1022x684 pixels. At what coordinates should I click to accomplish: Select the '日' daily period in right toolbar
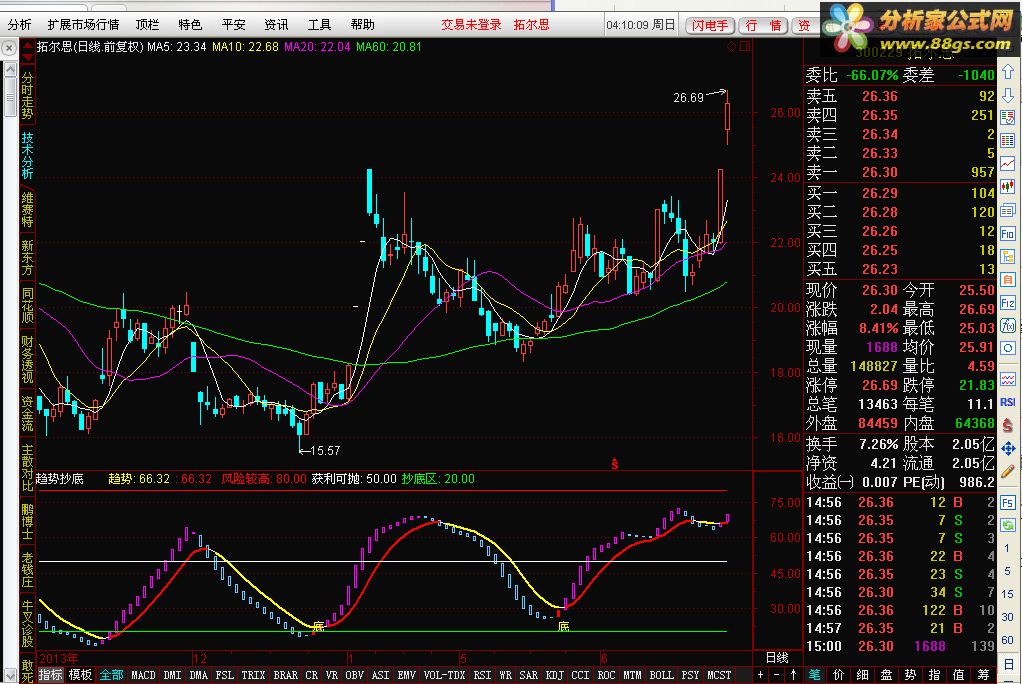[1008, 664]
